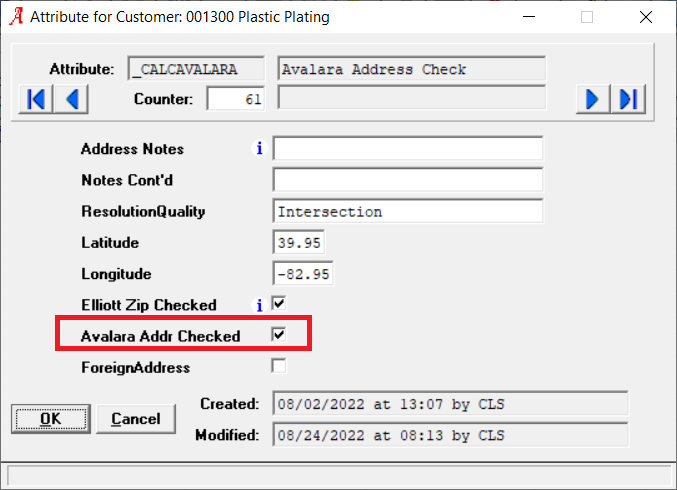The height and width of the screenshot is (490, 677).
Task: Select the ResolutionQuality field showing Intersection
Action: (x=407, y=212)
